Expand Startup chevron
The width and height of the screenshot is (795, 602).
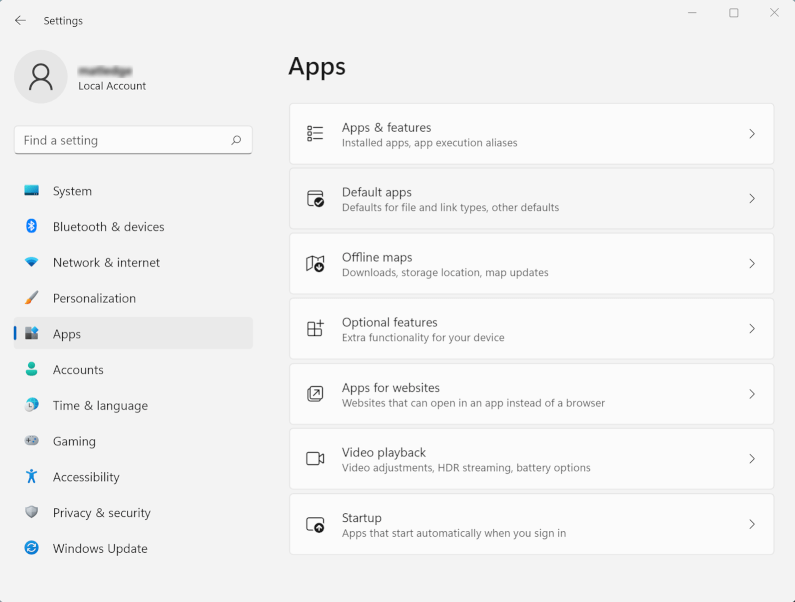[752, 524]
